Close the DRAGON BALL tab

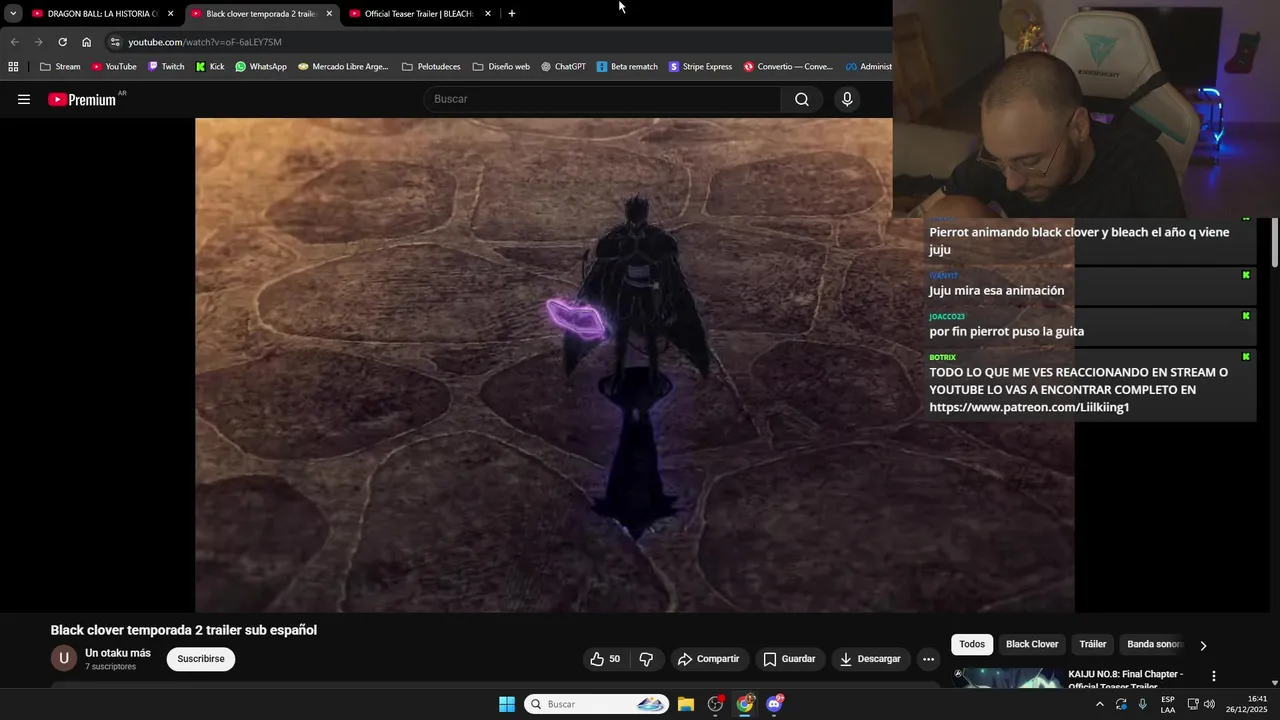coord(170,14)
